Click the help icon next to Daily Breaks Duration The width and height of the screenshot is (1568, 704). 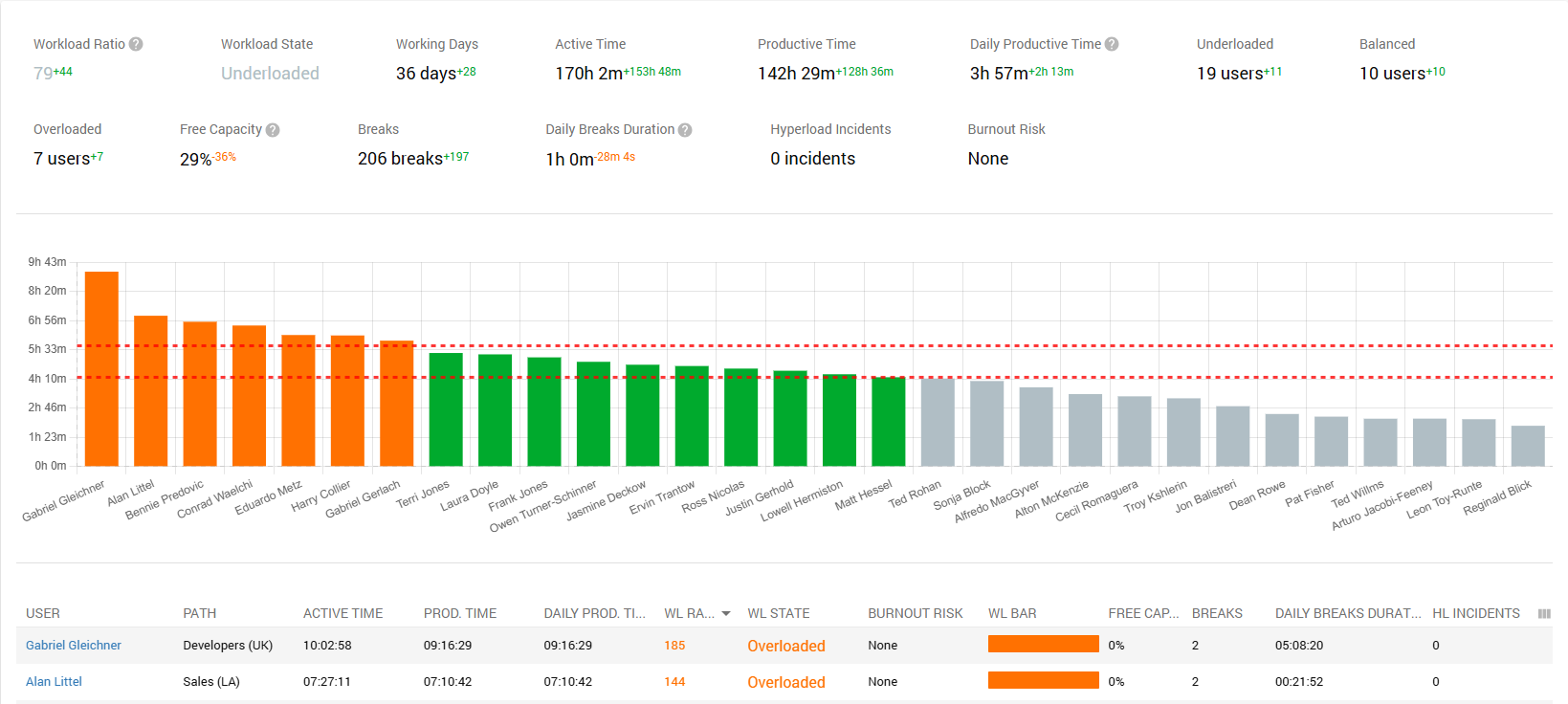pos(685,130)
